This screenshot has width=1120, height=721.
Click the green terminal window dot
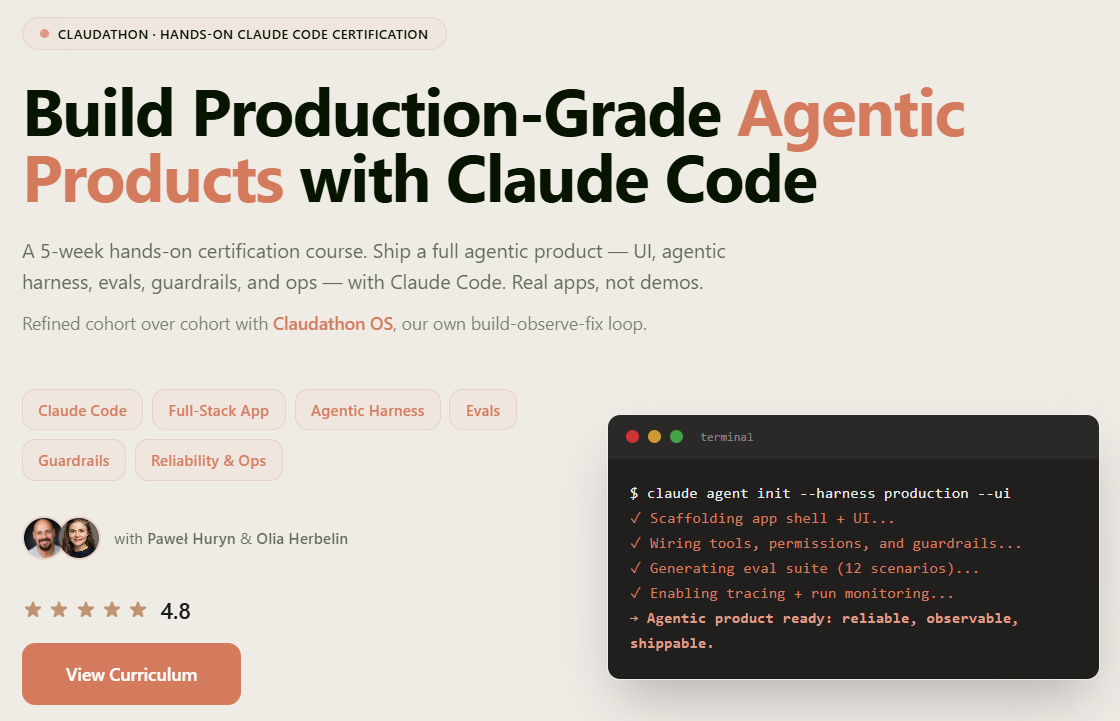pos(676,437)
